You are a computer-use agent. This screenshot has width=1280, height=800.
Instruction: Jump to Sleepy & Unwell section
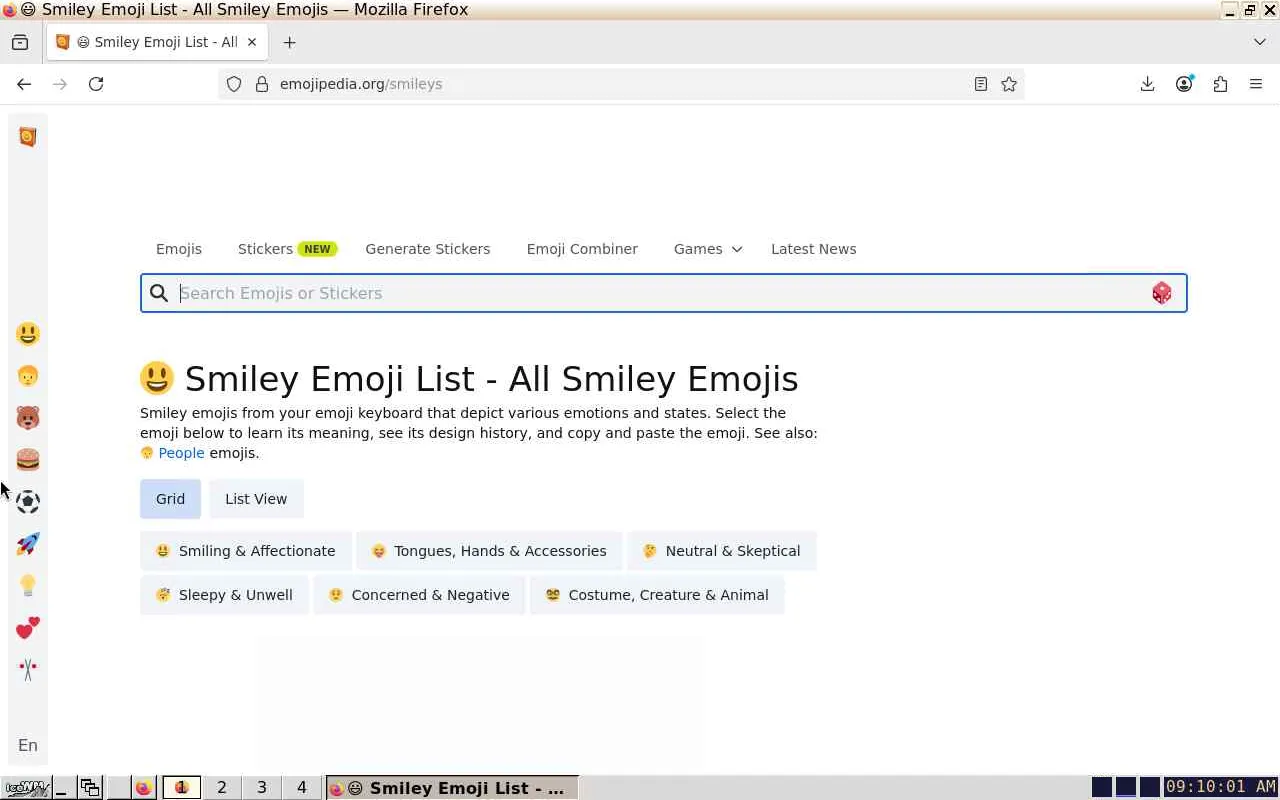coord(225,595)
